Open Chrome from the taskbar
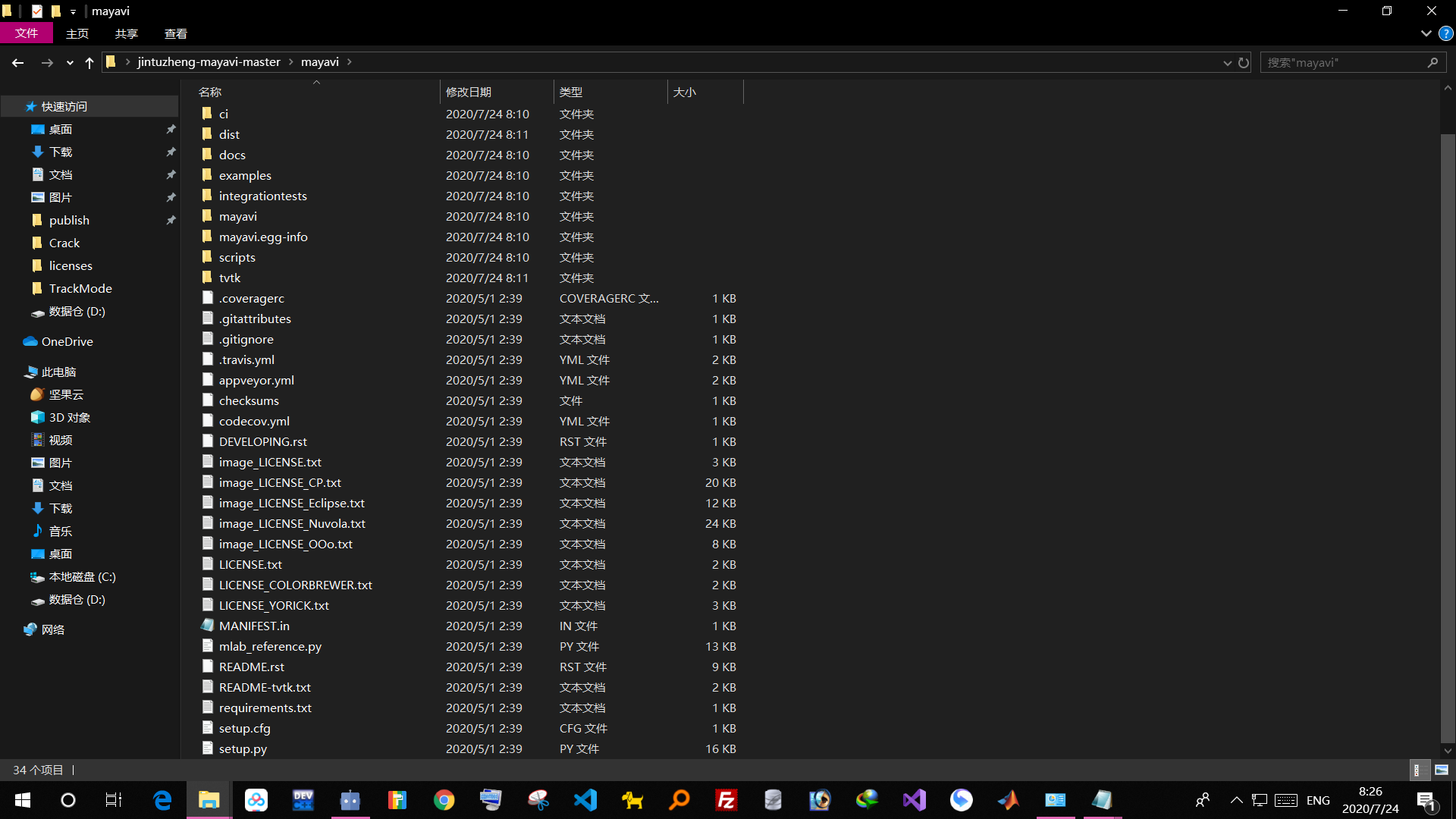Image resolution: width=1456 pixels, height=819 pixels. coord(444,800)
